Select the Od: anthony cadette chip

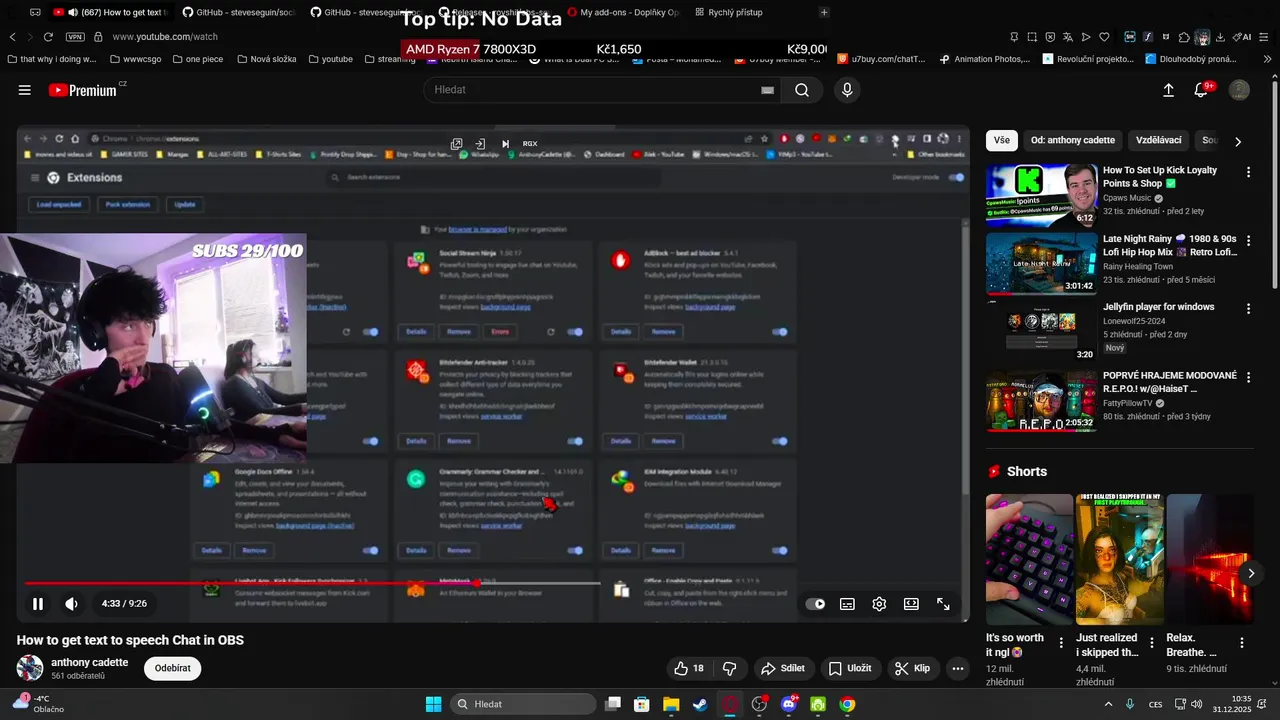pos(1072,141)
